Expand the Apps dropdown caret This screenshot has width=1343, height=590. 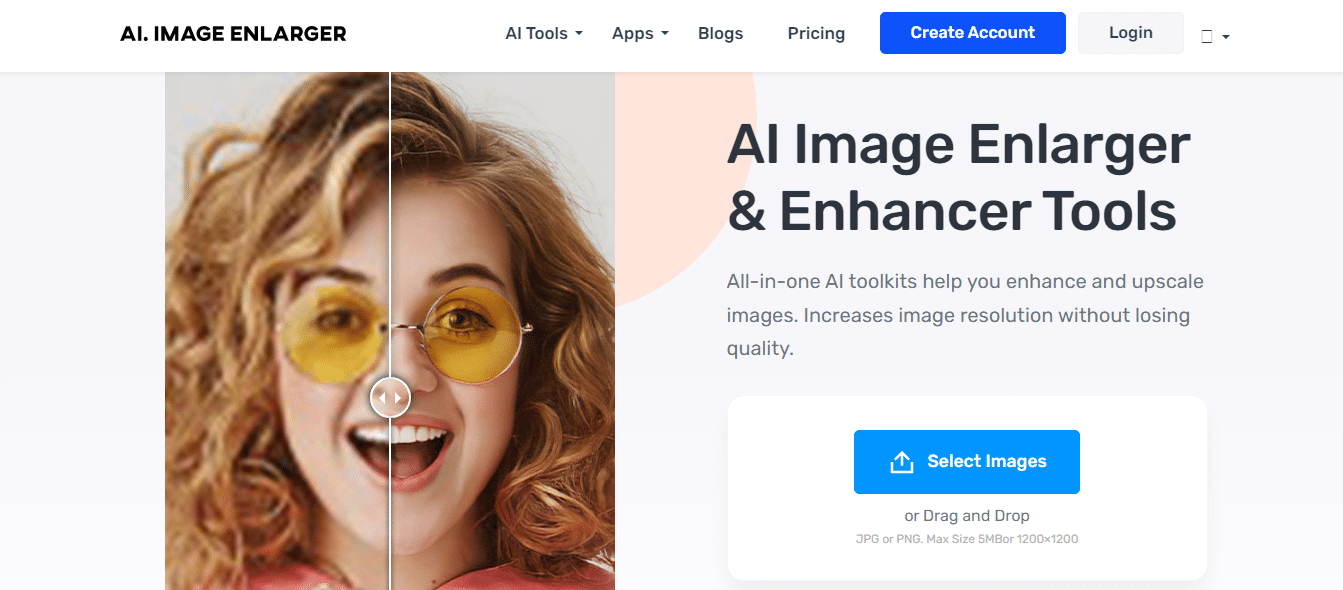664,34
